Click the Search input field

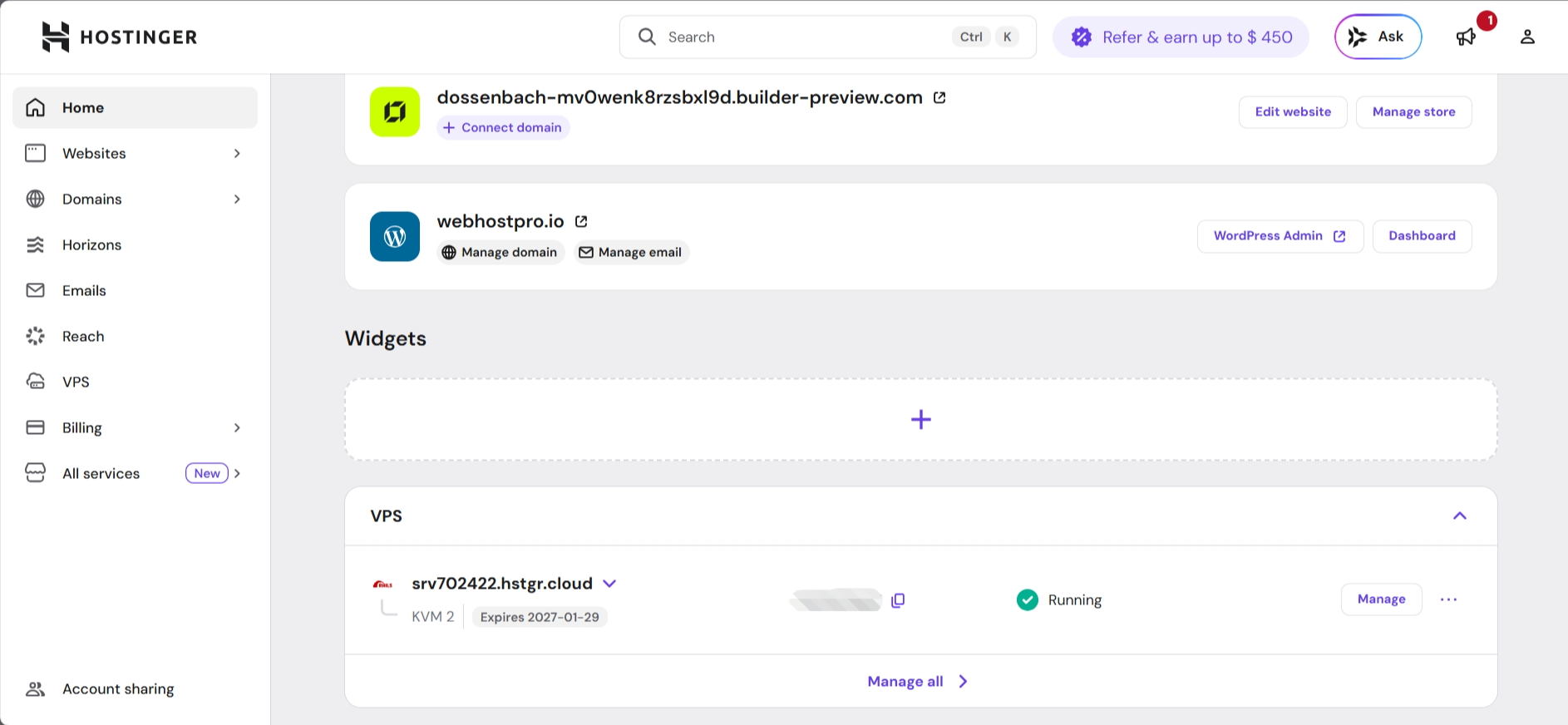coord(828,37)
